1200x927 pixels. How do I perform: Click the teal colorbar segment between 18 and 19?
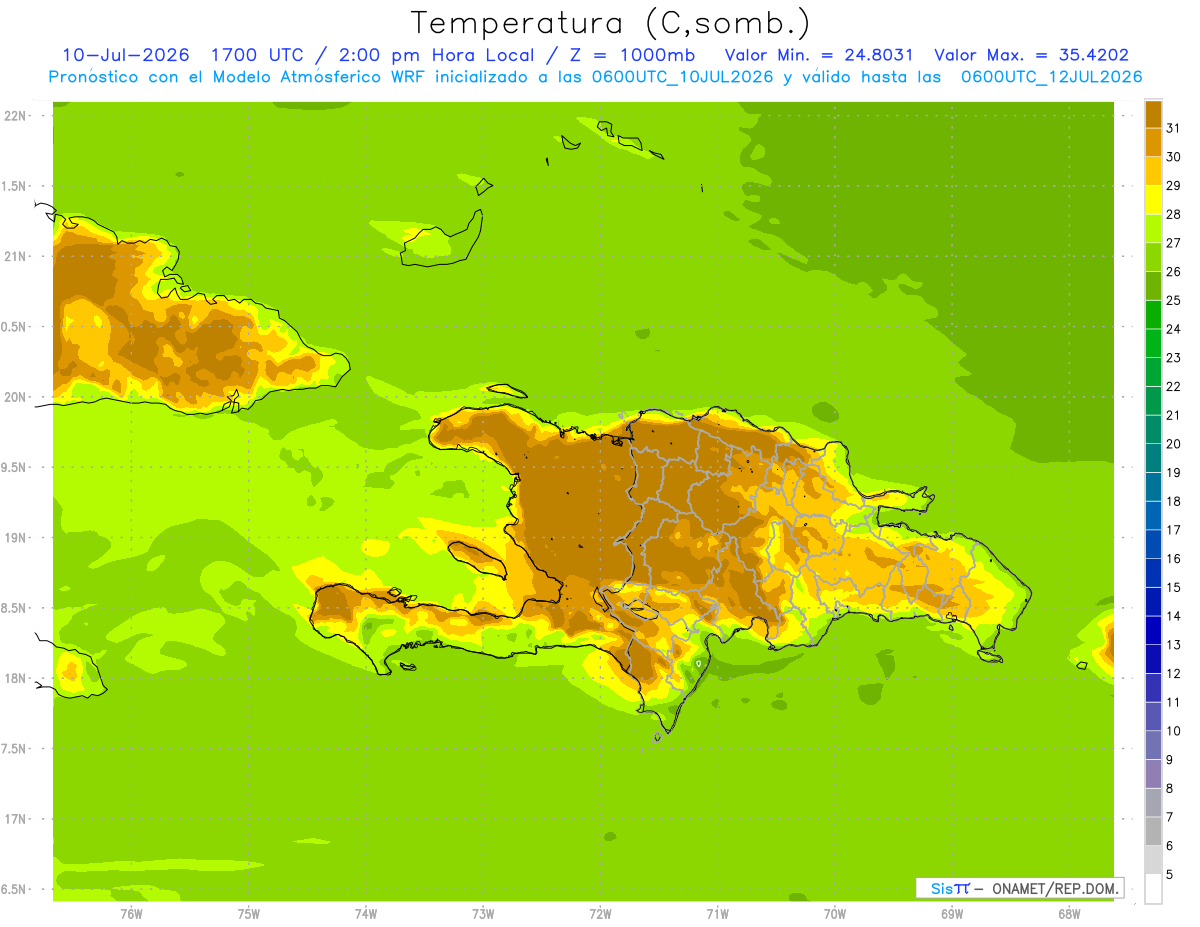coord(1153,486)
